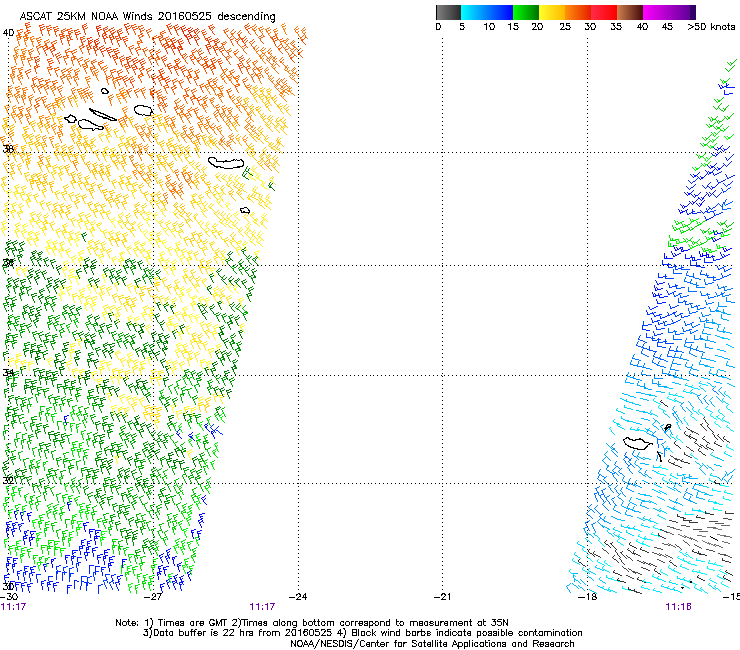Select the magenta 40-45 knots legend swatch

656,12
